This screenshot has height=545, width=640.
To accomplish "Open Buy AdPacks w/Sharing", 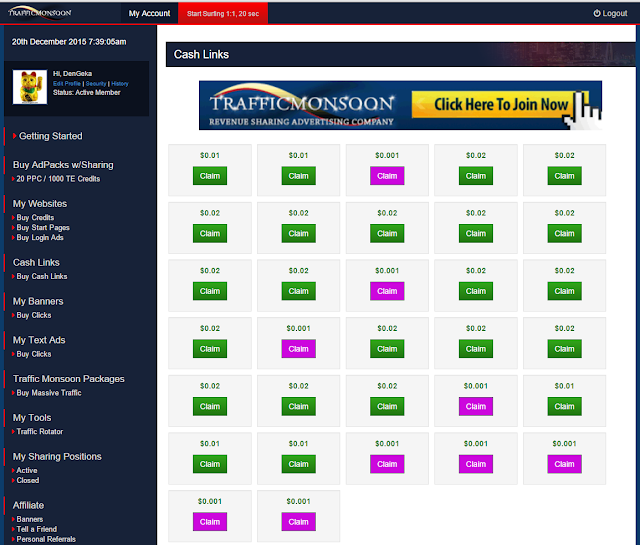I will point(63,165).
